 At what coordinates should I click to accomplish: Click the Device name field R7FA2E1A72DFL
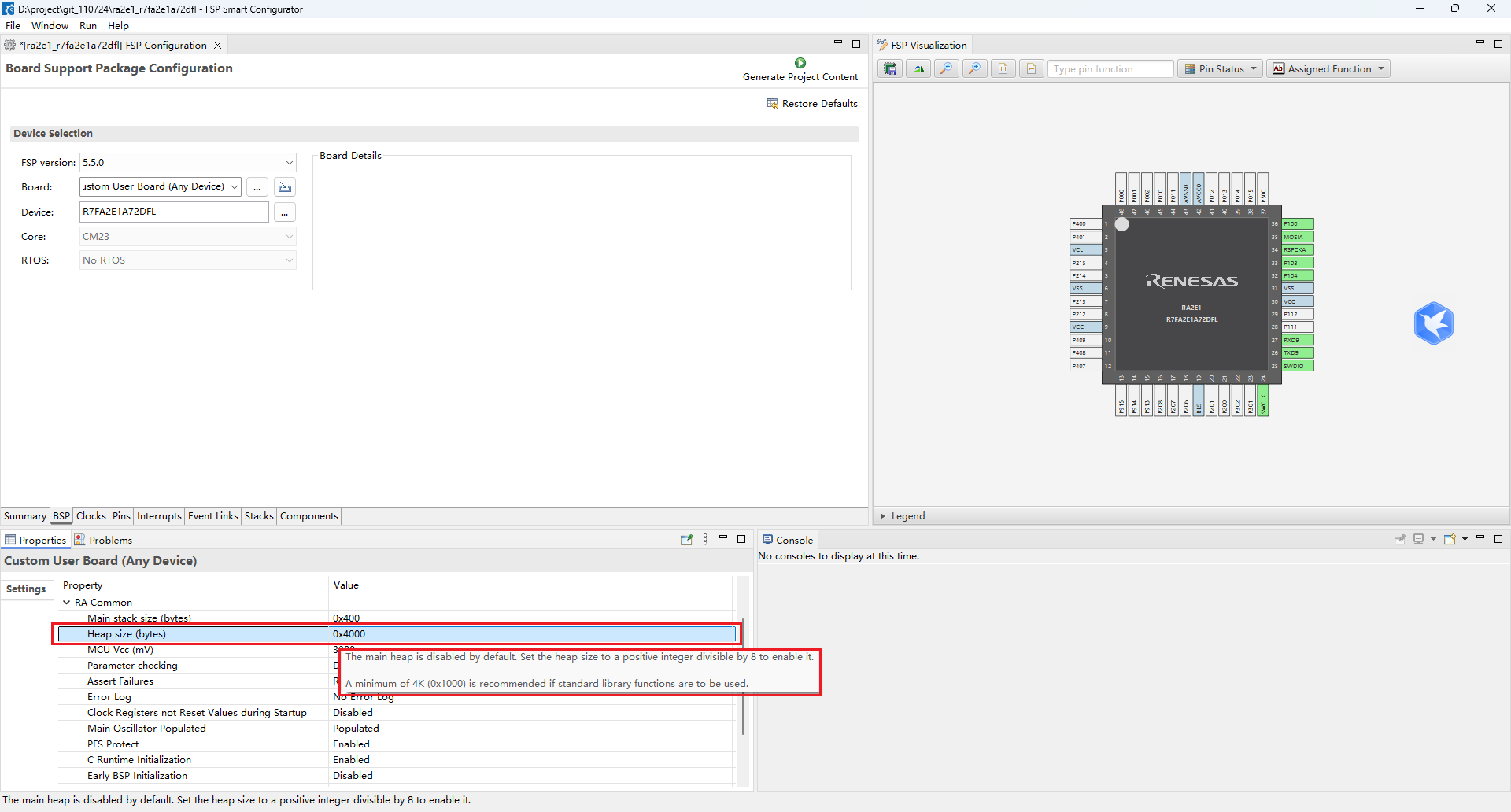point(174,212)
